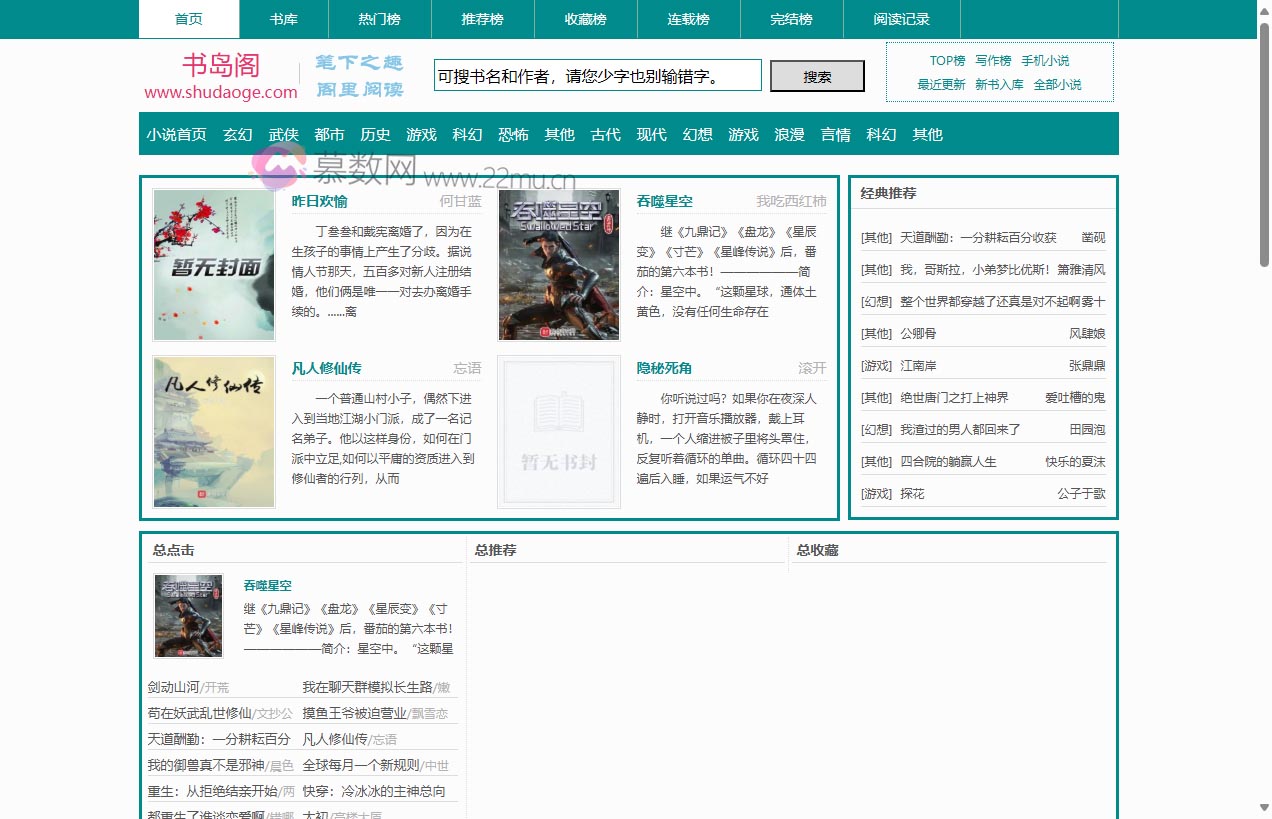Focus the book and author search field
This screenshot has width=1272, height=819.
[597, 75]
